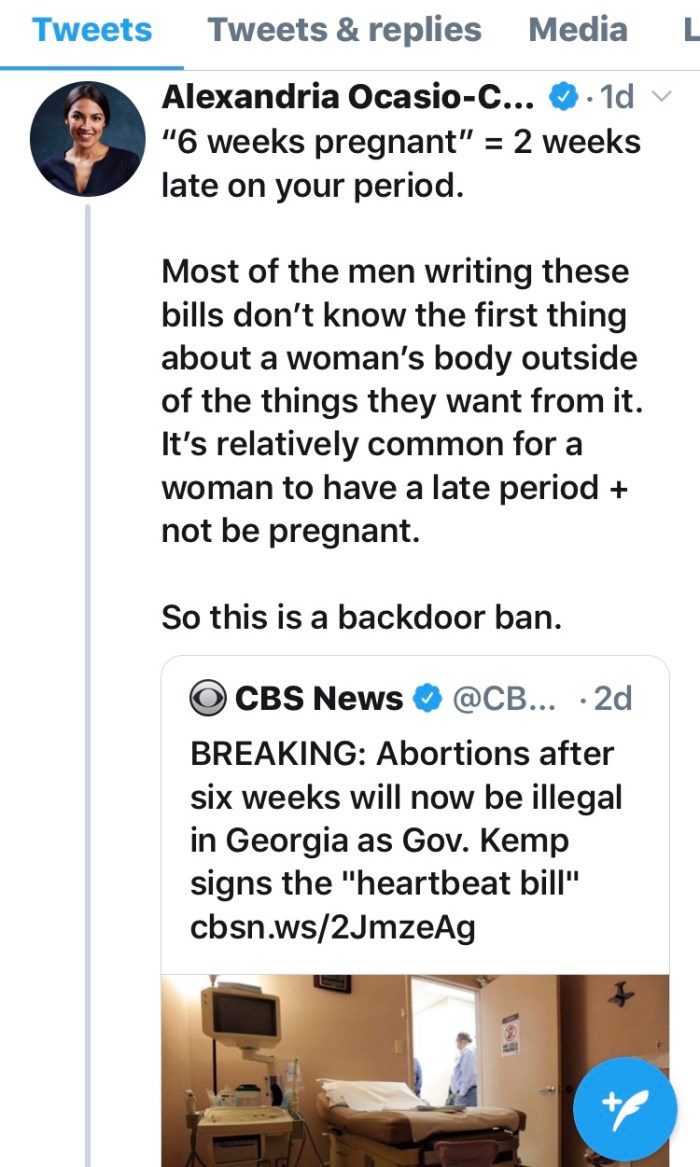Tap the round profile avatar photo
The height and width of the screenshot is (1167, 700).
[88, 139]
